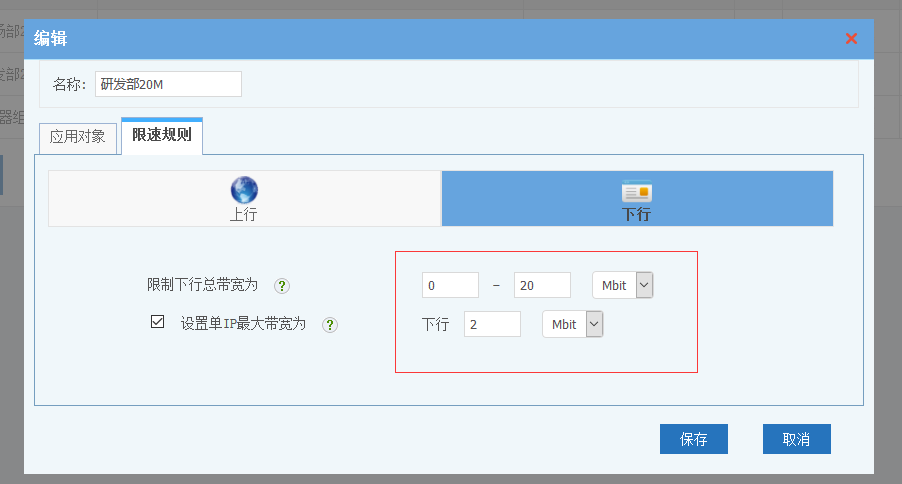The width and height of the screenshot is (902, 484).
Task: Open help icon beside 设置单IP最大带宽
Action: click(x=330, y=325)
